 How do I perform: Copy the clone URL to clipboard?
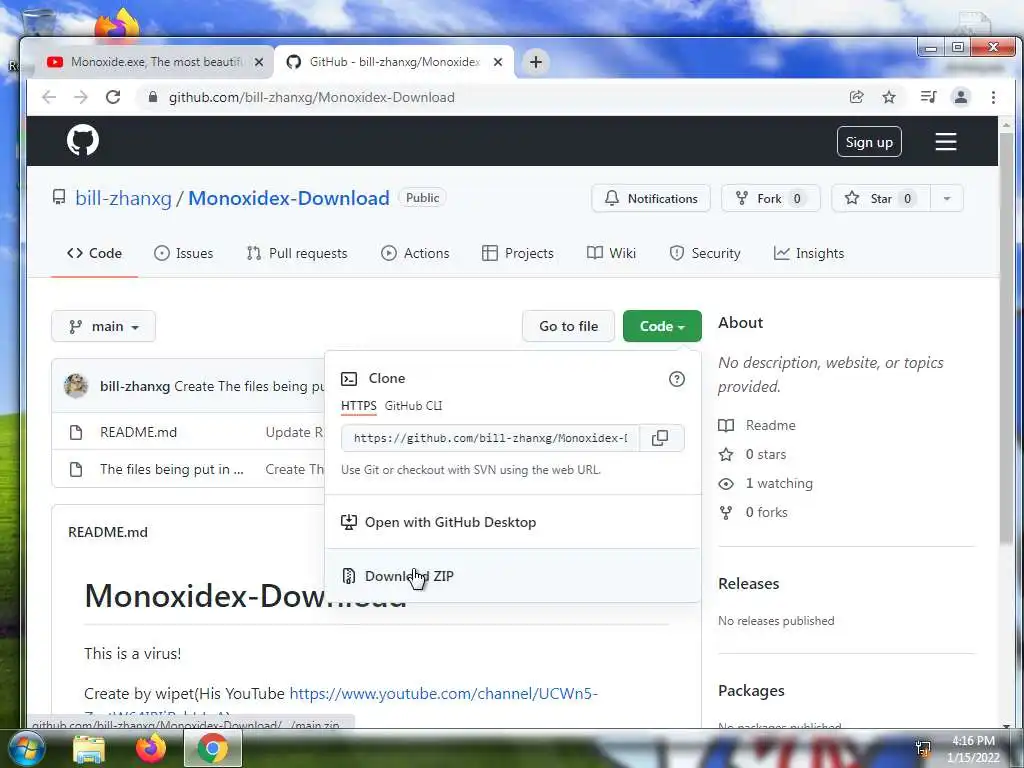(x=660, y=438)
